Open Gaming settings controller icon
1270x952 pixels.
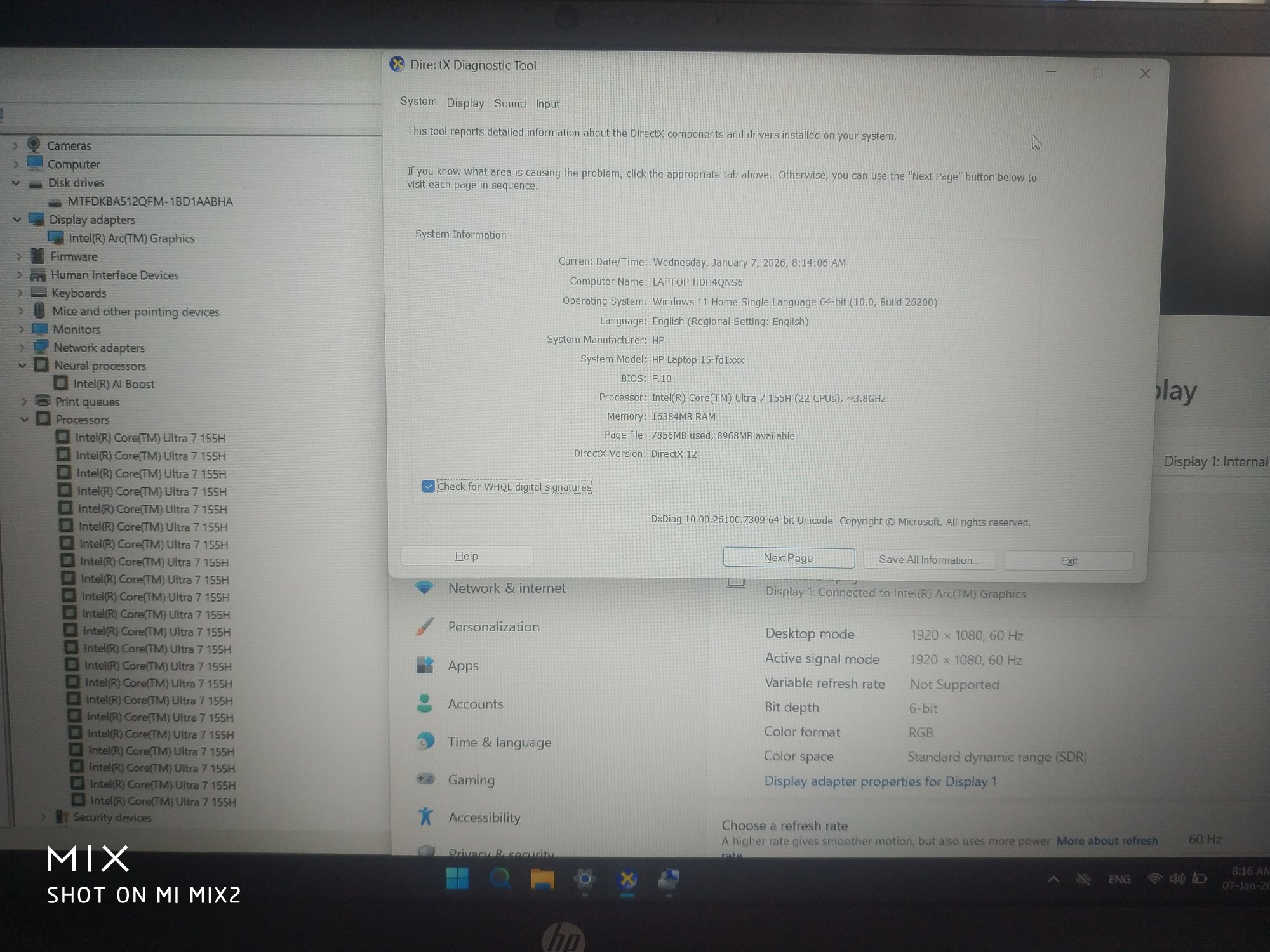425,779
